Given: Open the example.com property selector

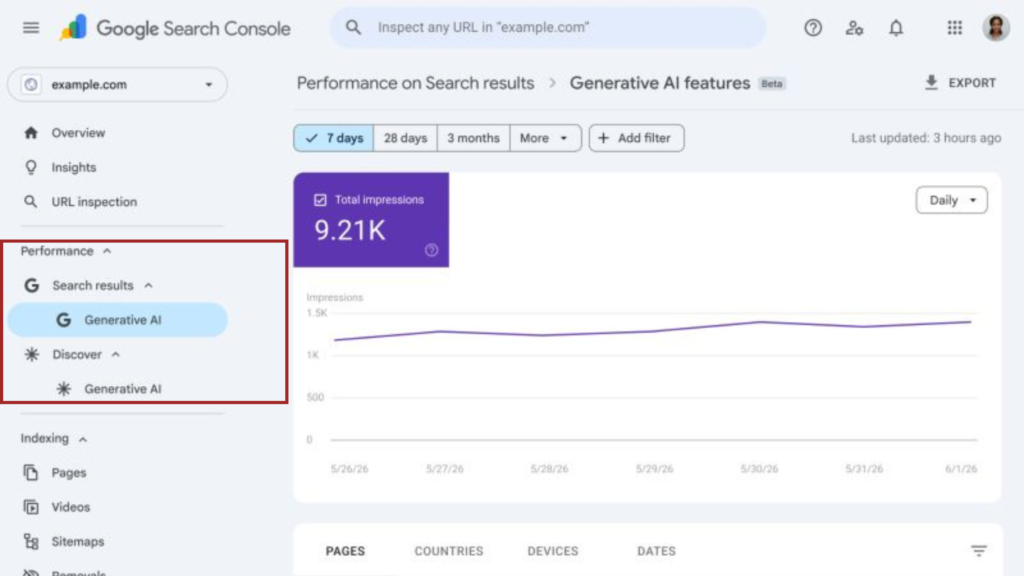Looking at the screenshot, I should [118, 84].
